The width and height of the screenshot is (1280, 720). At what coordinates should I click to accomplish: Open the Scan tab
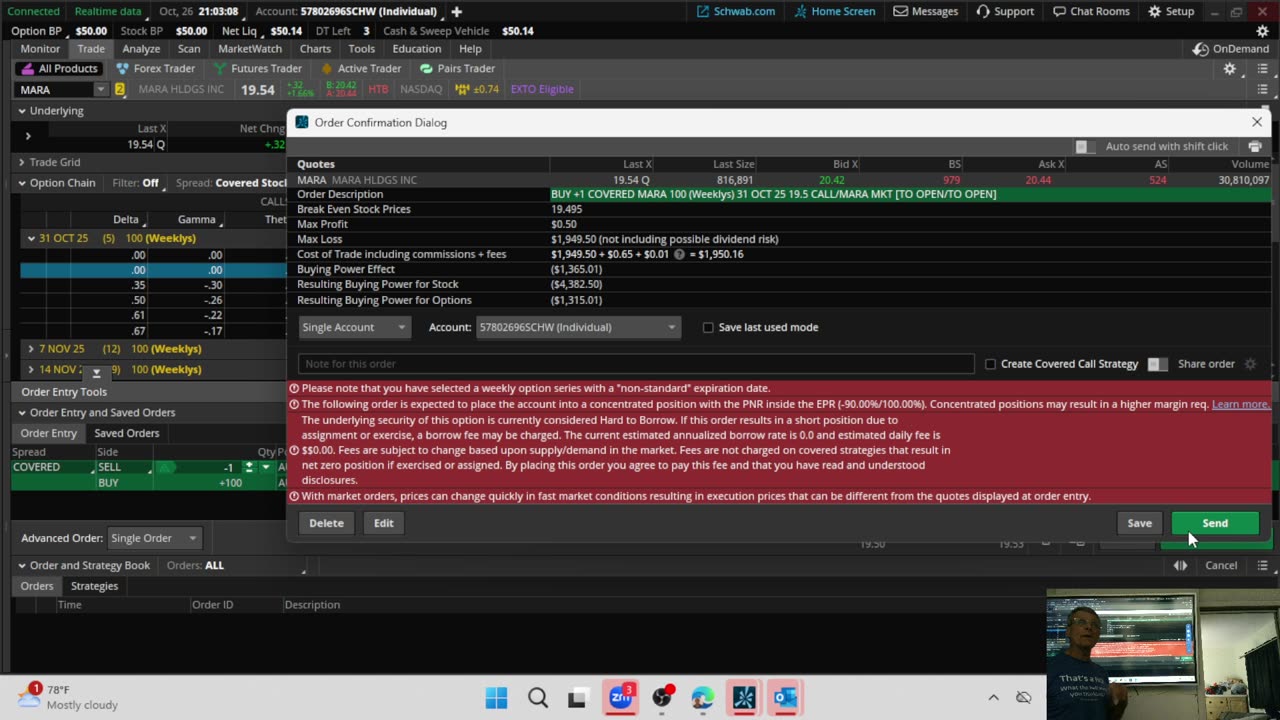pos(189,49)
